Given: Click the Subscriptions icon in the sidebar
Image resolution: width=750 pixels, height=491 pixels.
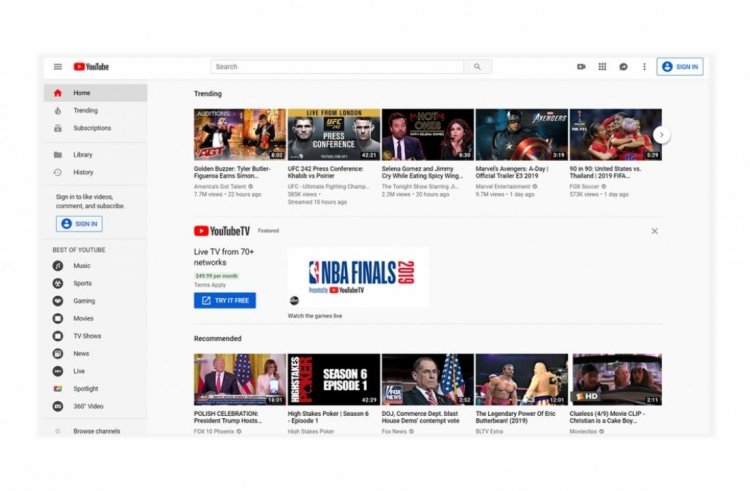Looking at the screenshot, I should click(x=58, y=128).
